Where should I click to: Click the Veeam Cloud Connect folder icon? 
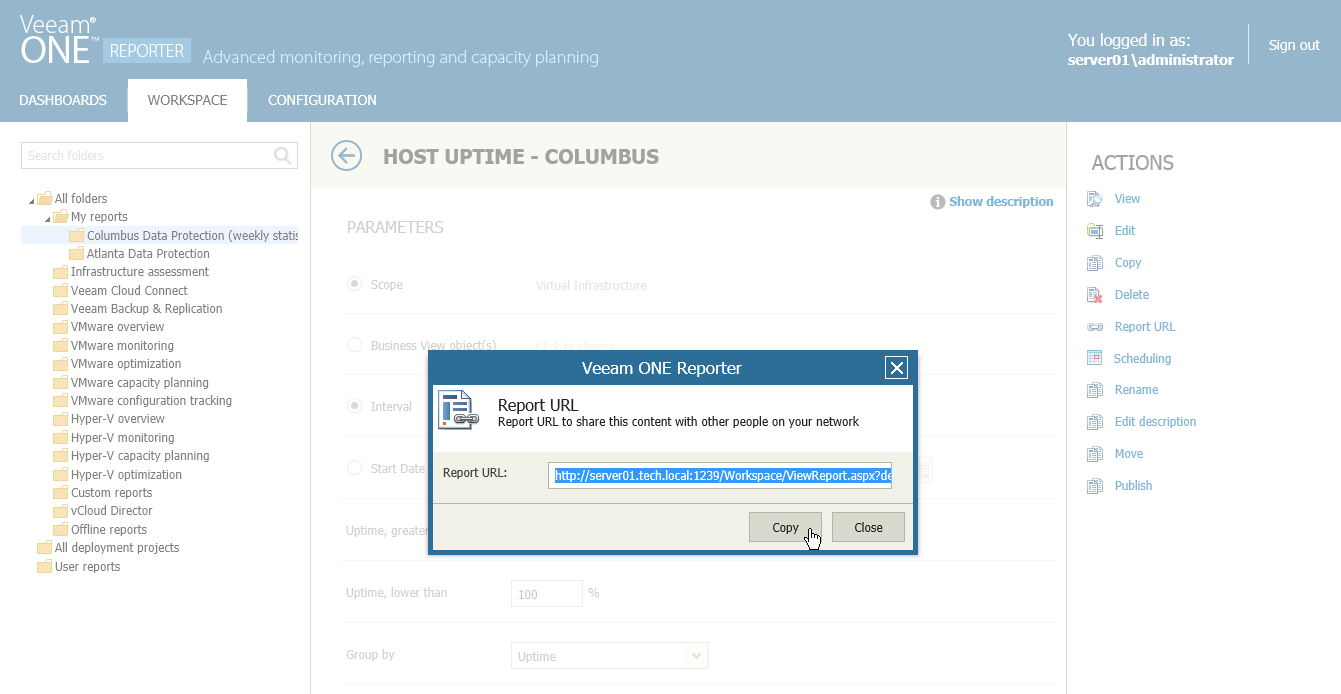[60, 291]
